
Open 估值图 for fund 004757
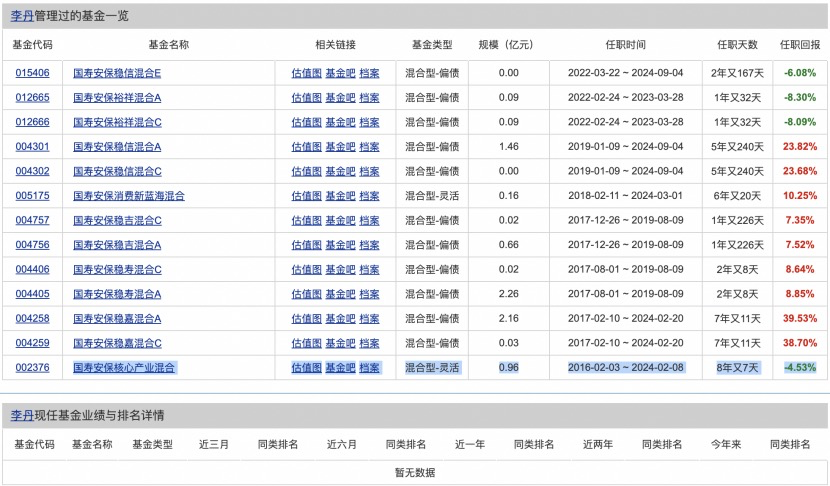(306, 220)
